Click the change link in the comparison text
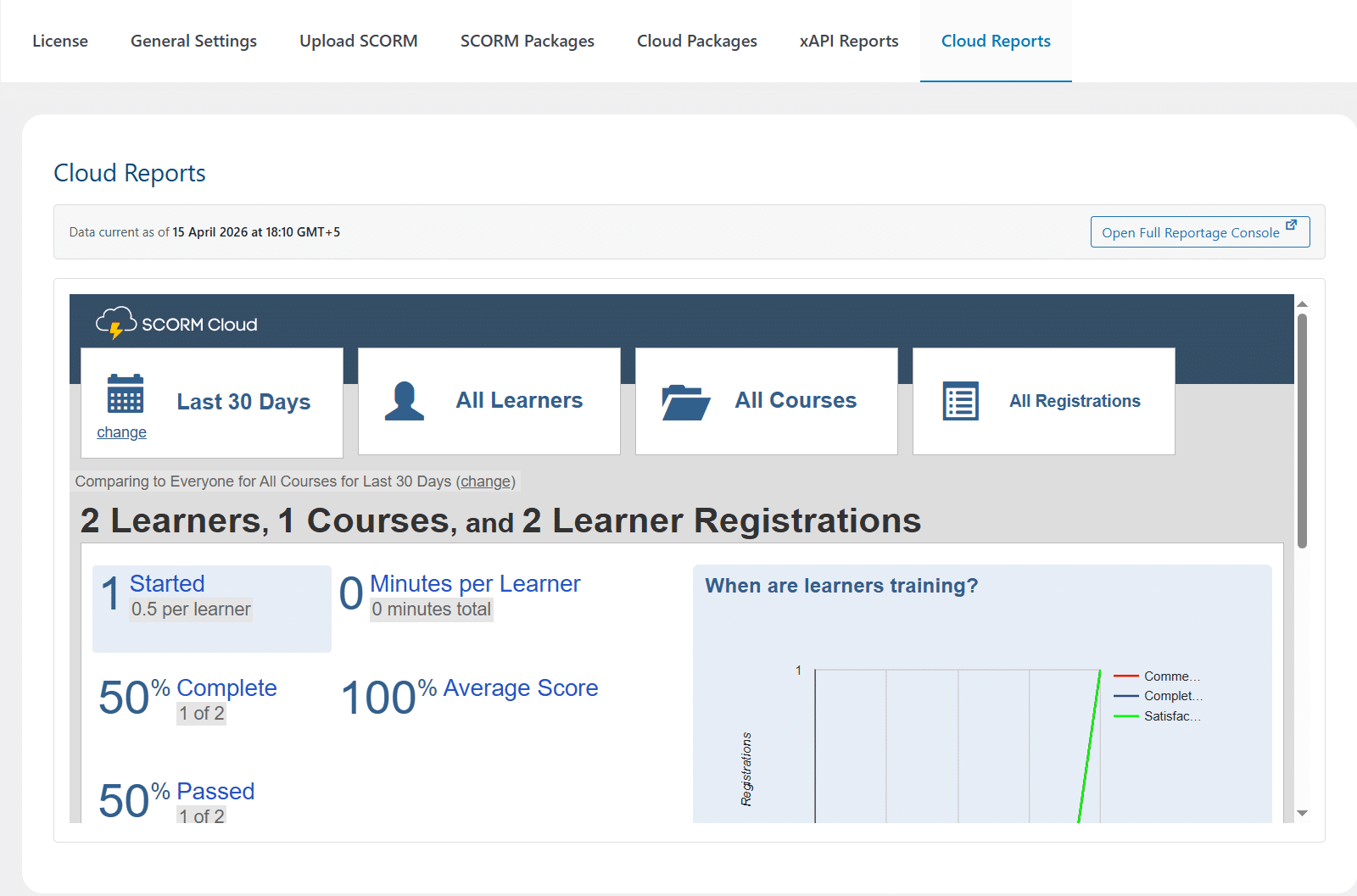Viewport: 1357px width, 896px height. coord(486,481)
